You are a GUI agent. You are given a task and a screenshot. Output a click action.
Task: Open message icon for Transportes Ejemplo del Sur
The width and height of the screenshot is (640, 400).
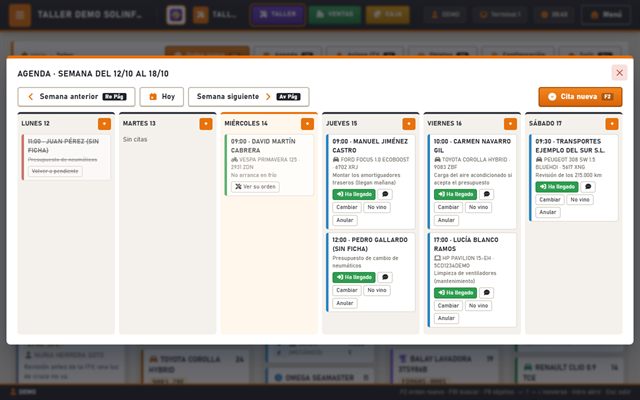[x=588, y=187]
